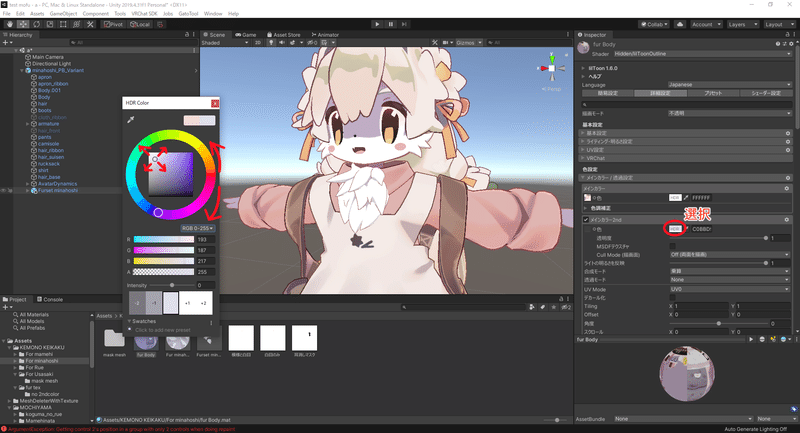Pick color with HDR Color eyedropper
Viewport: 800px width, 433px height.
(131, 120)
